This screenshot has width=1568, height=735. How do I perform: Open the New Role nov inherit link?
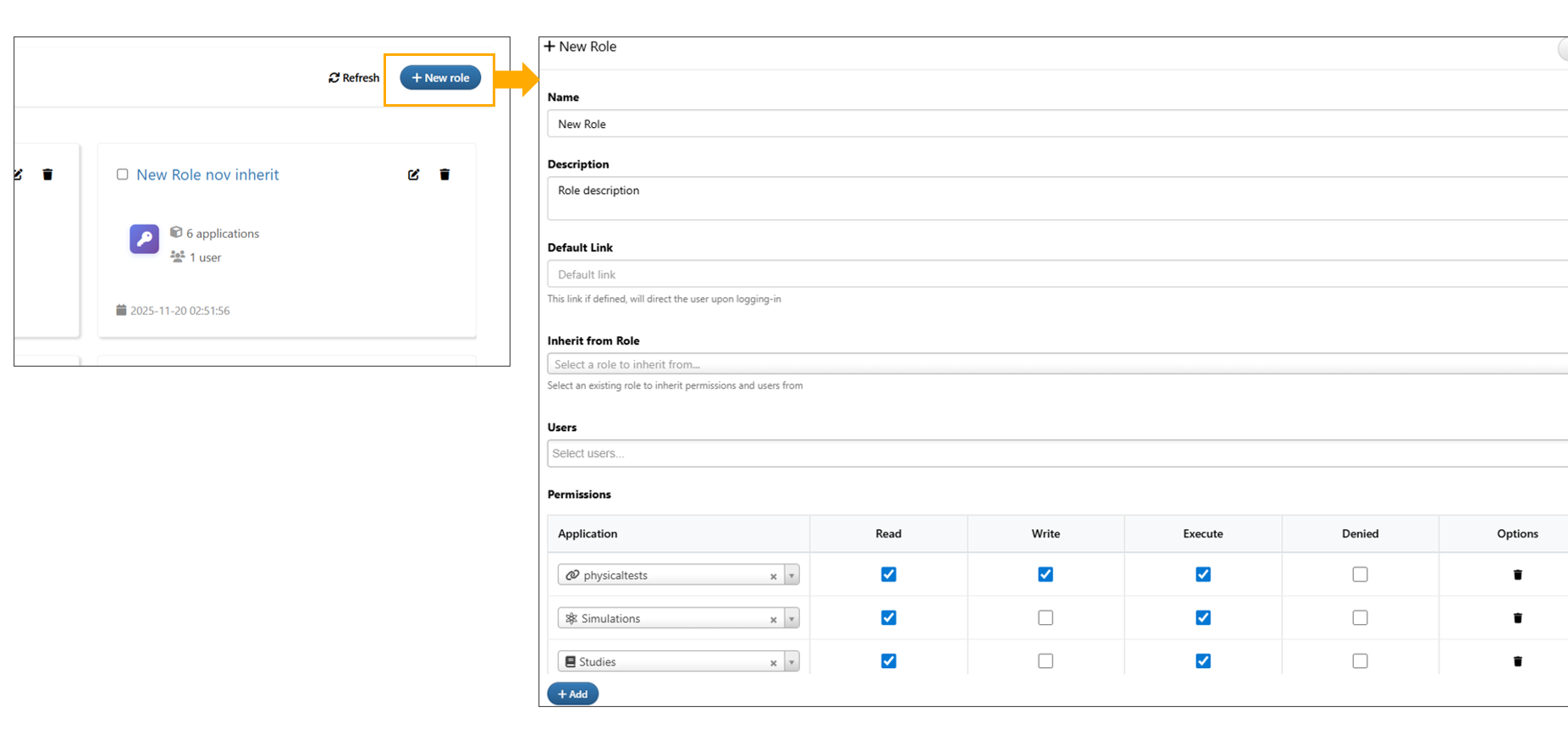click(x=207, y=174)
